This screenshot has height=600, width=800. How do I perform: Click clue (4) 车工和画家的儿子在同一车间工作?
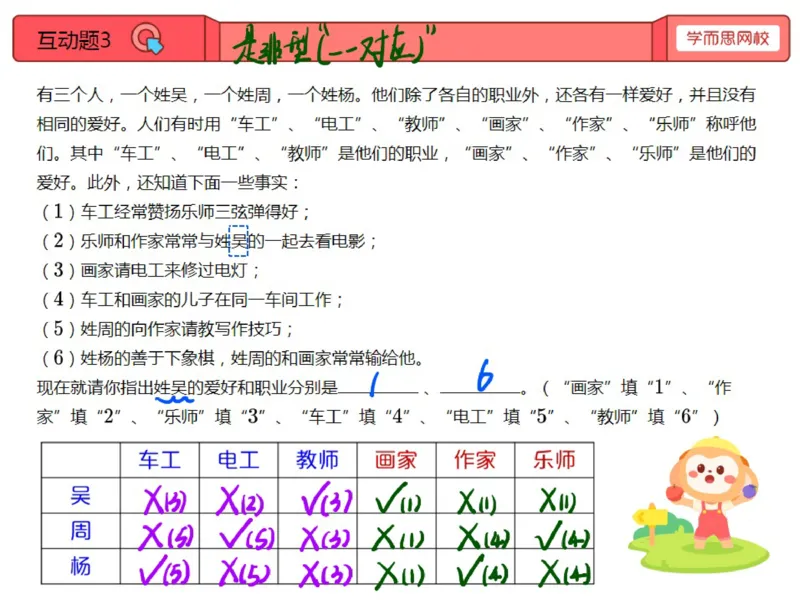(192, 299)
